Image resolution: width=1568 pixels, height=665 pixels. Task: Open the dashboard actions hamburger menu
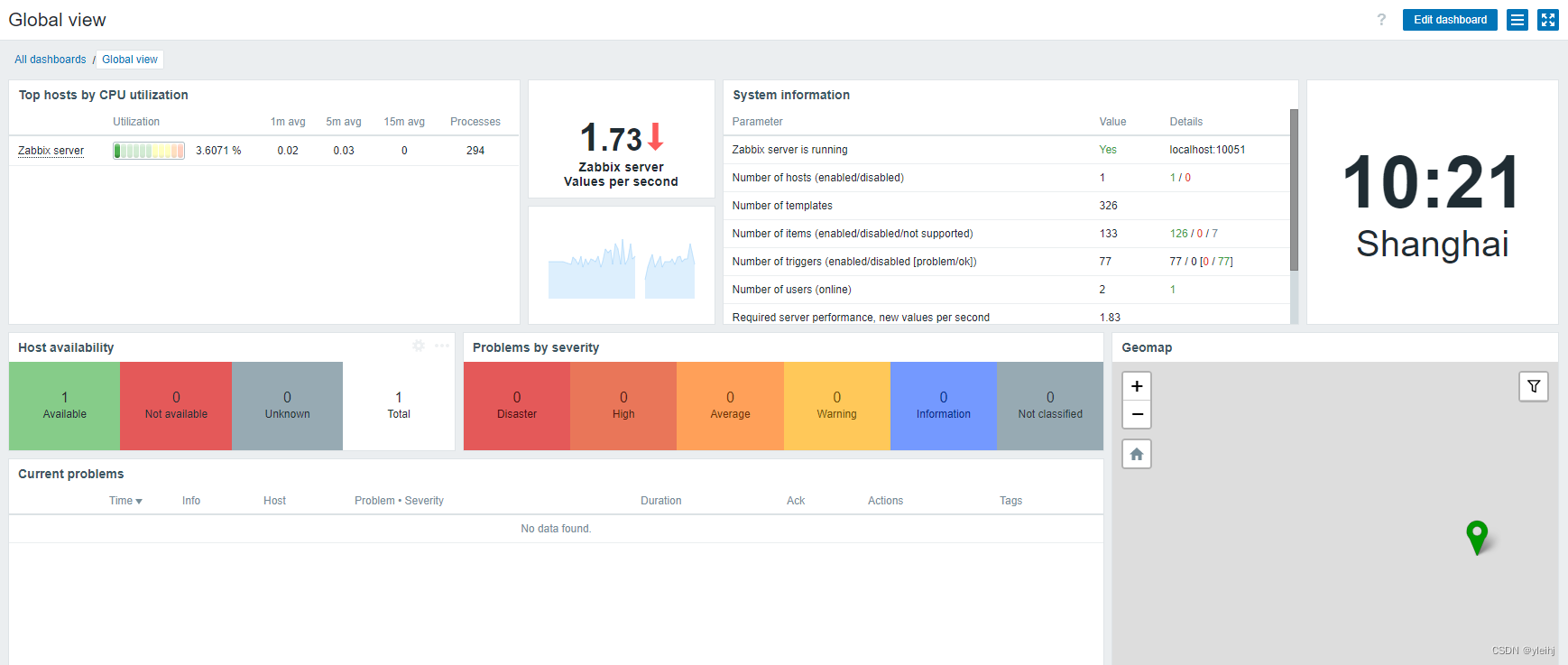tap(1517, 20)
